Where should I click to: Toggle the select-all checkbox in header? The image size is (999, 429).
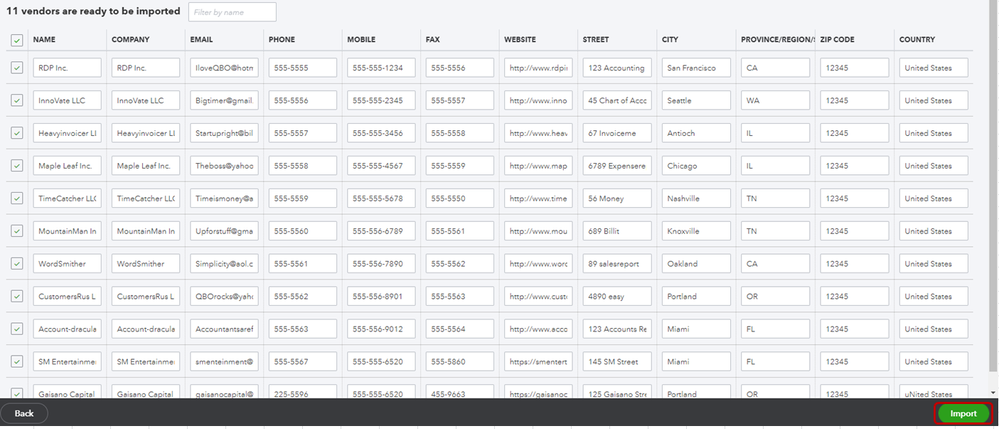click(x=17, y=41)
